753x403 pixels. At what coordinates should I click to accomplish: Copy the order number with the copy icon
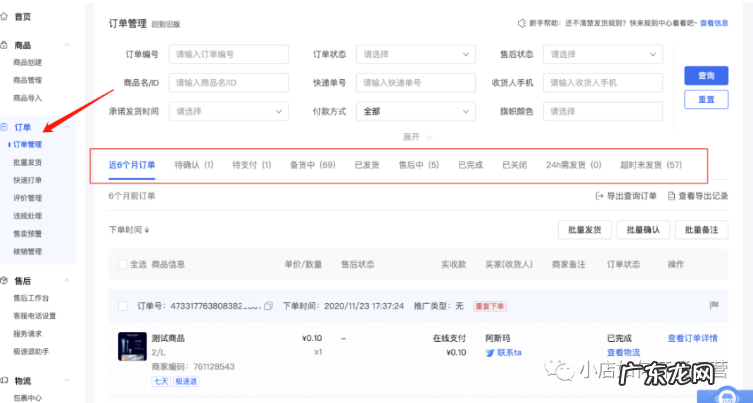pos(268,306)
